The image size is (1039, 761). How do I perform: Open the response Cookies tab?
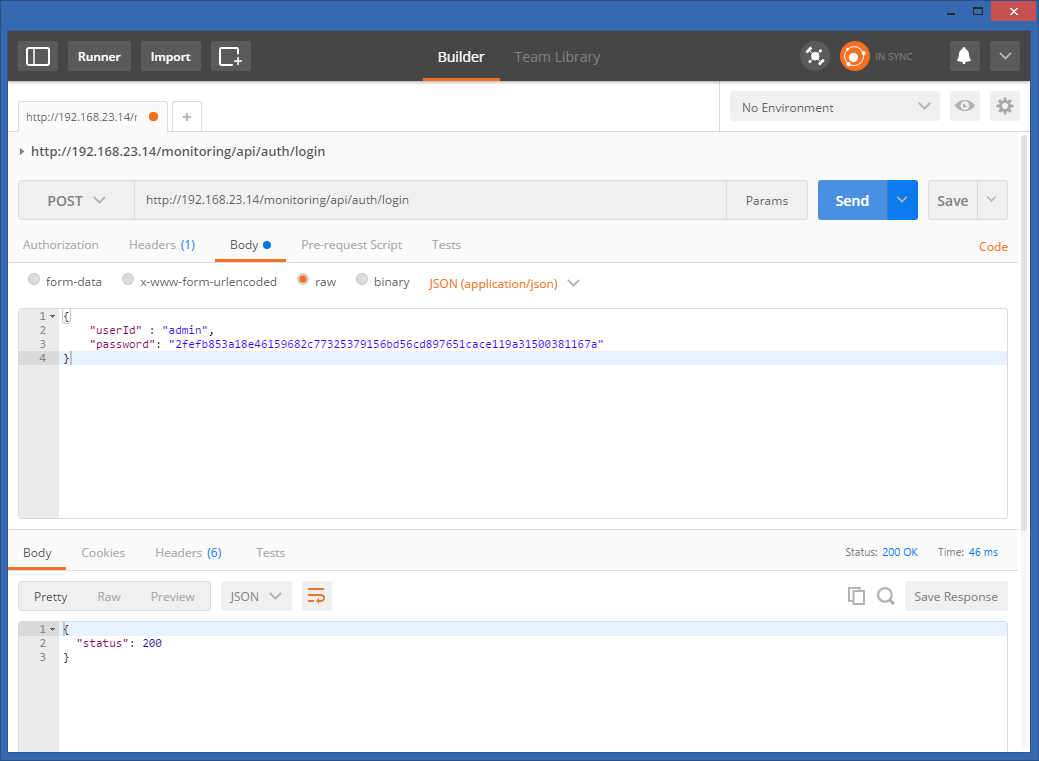[x=103, y=553]
